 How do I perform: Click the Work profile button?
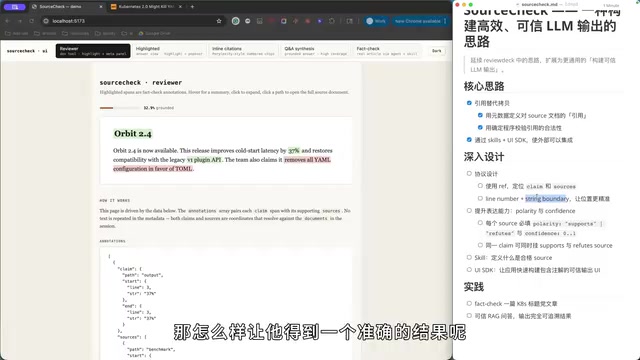point(376,21)
